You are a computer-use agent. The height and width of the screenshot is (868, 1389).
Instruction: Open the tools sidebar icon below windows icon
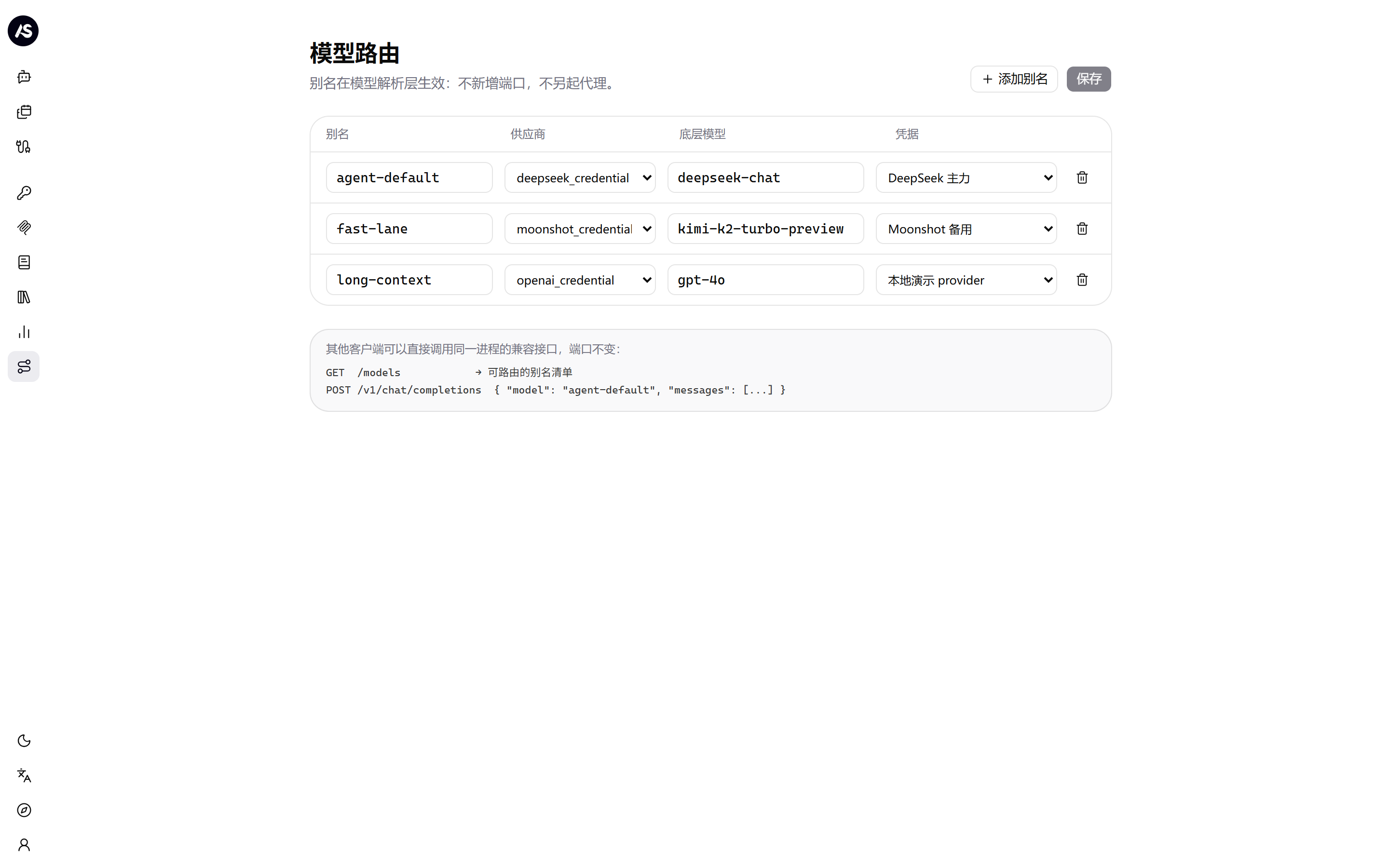point(24,147)
